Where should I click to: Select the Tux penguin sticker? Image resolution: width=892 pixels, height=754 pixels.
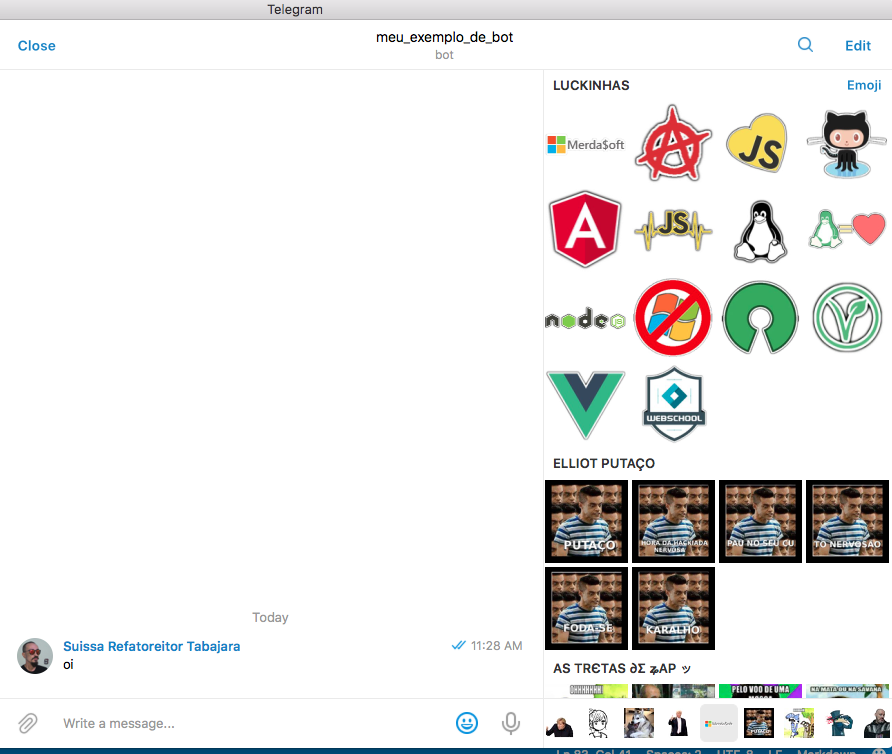(x=760, y=231)
